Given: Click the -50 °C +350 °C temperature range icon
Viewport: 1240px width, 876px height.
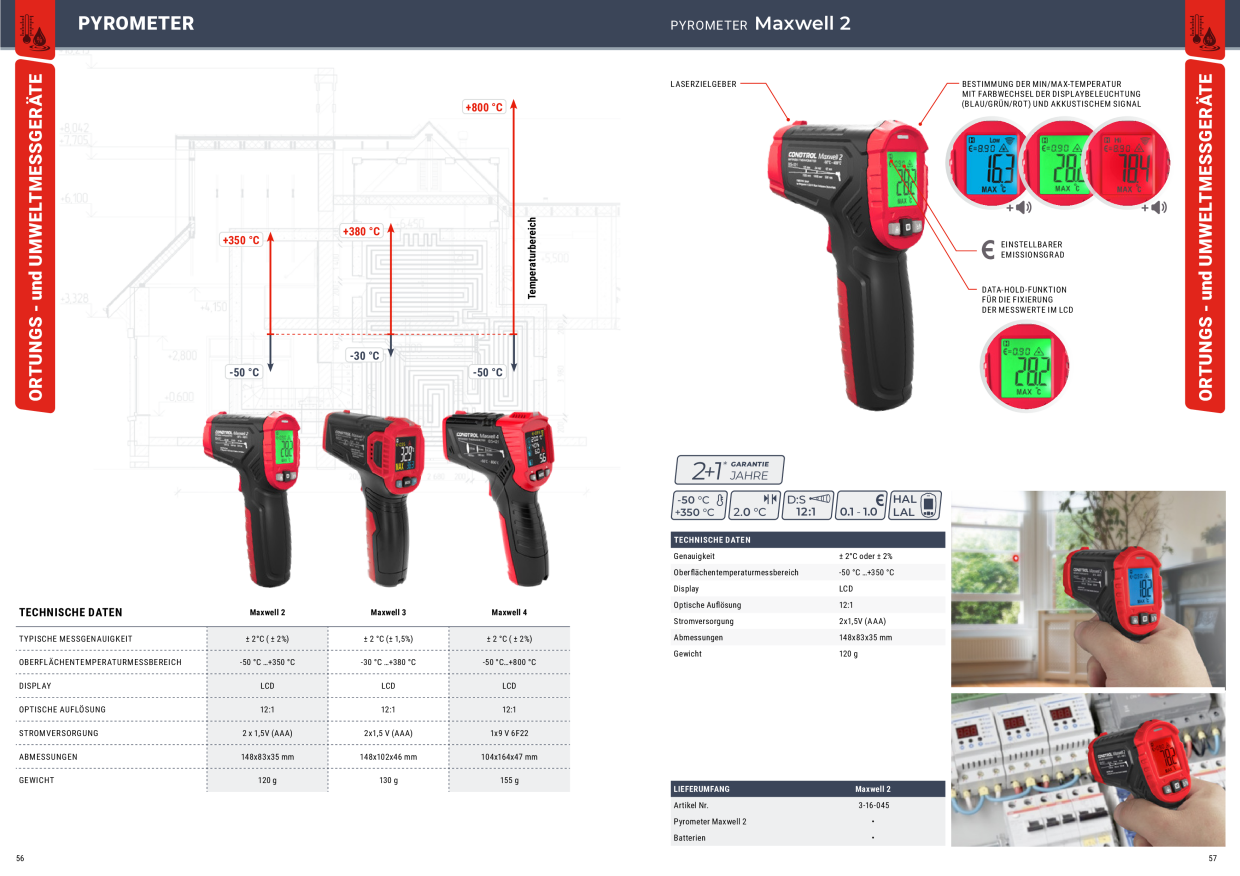Looking at the screenshot, I should (x=698, y=505).
